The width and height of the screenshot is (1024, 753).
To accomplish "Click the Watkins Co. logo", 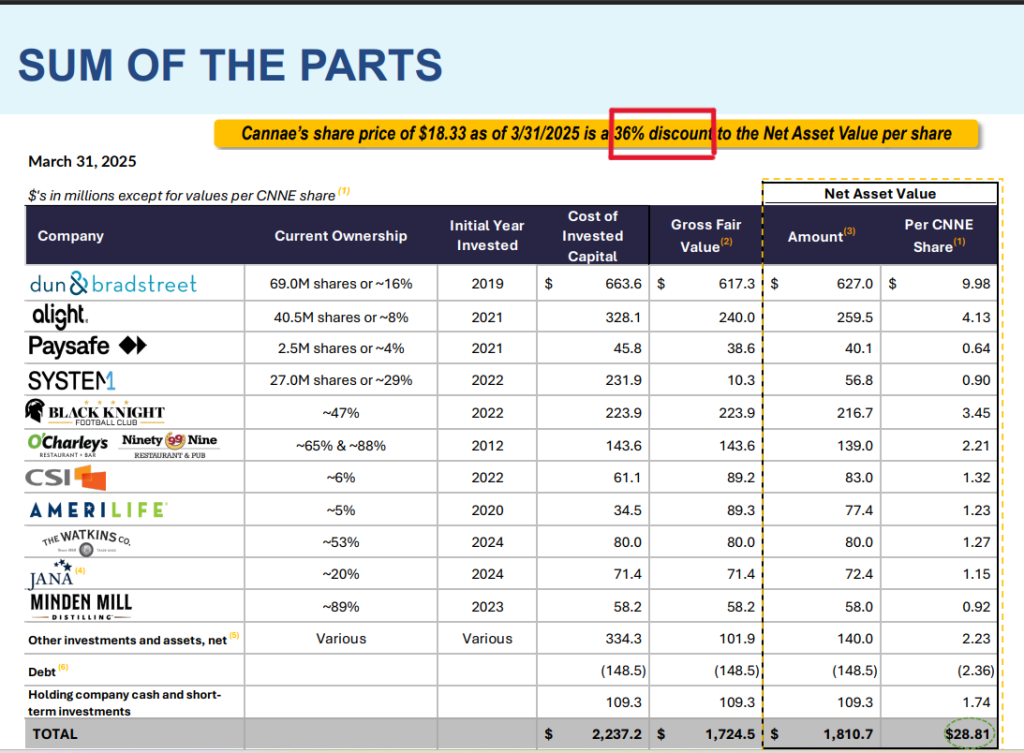I will click(87, 542).
